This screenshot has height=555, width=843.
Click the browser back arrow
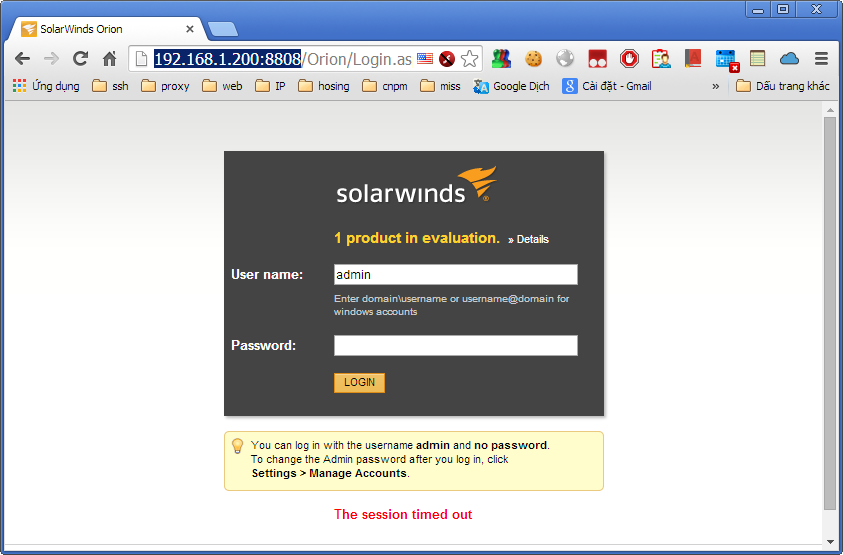[x=22, y=59]
